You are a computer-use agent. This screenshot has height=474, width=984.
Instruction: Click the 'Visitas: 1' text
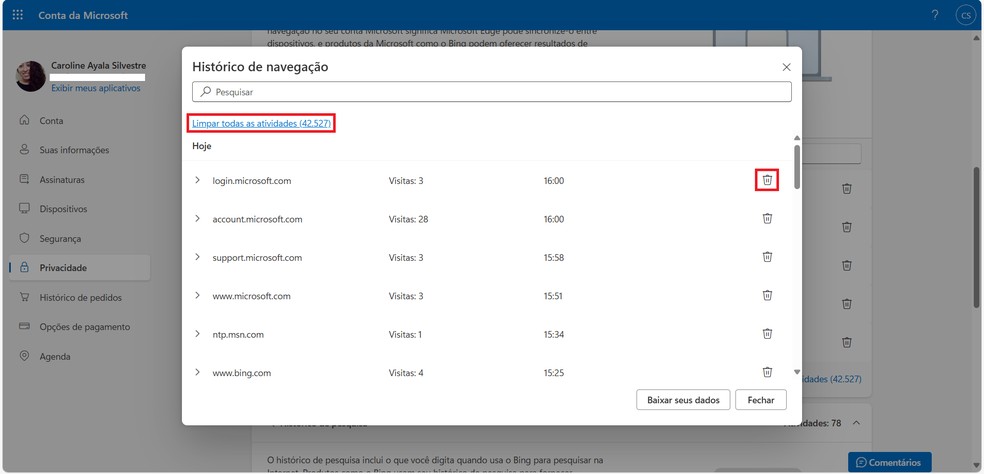405,335
